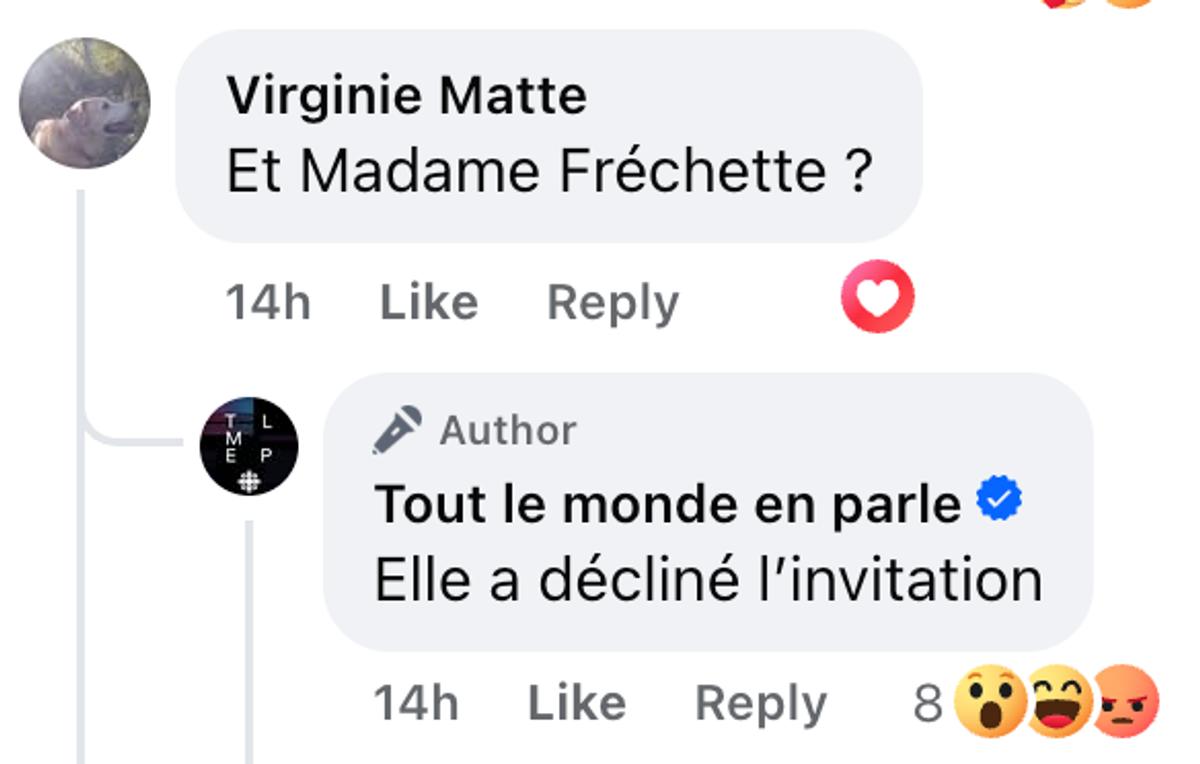Click the microphone icon in the Author badge
The height and width of the screenshot is (764, 1200).
[x=395, y=428]
